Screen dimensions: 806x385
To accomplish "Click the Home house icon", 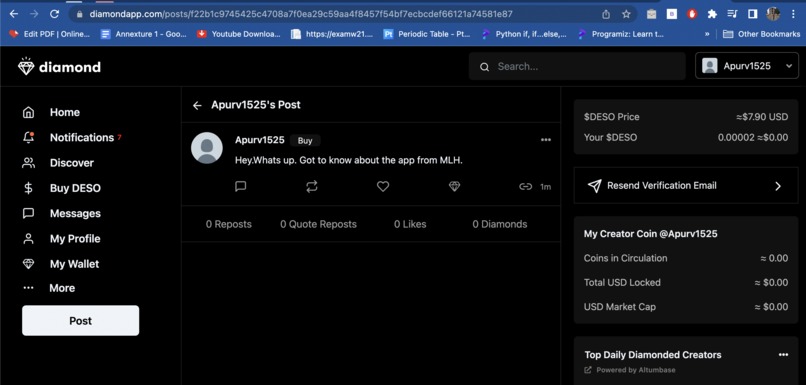I will click(29, 112).
